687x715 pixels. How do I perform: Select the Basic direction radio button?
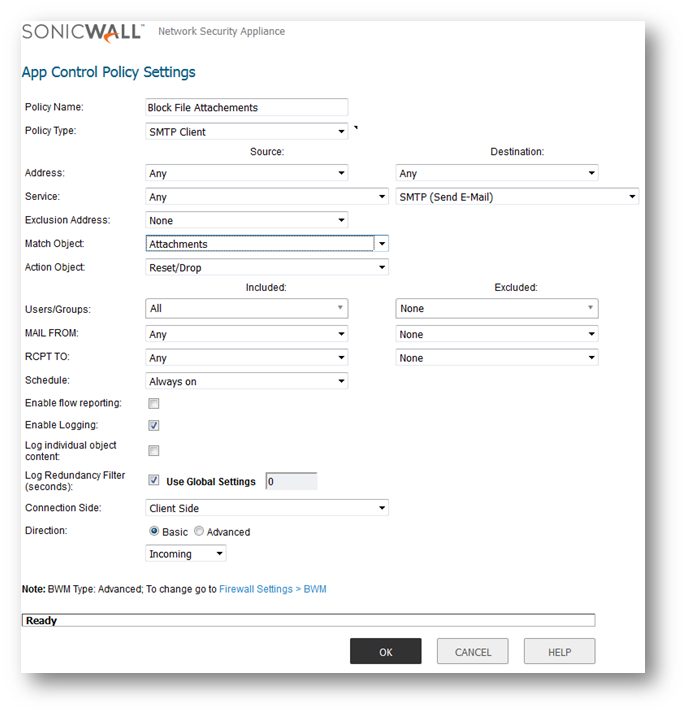(154, 531)
